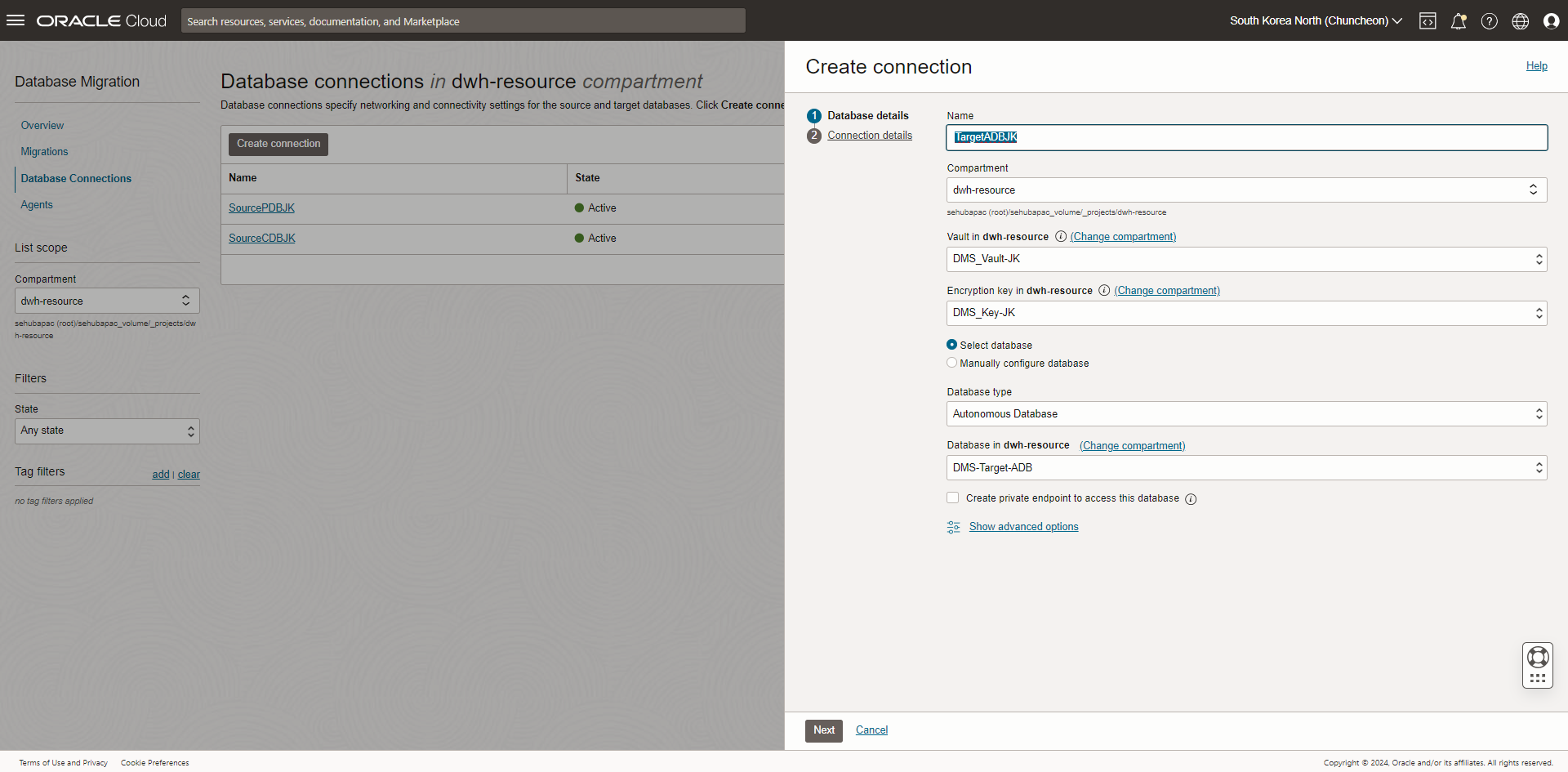Show advanced options link
The image size is (1568, 772).
[1024, 527]
